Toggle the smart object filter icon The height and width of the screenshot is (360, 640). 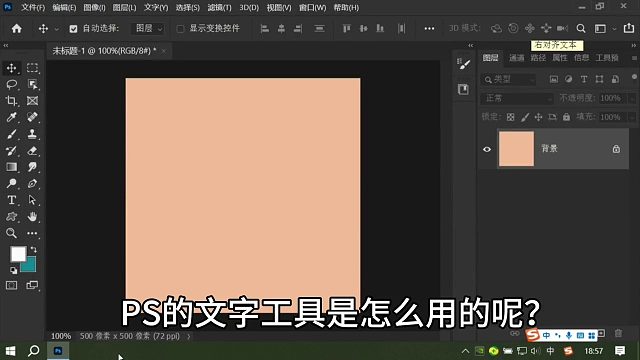tap(615, 79)
